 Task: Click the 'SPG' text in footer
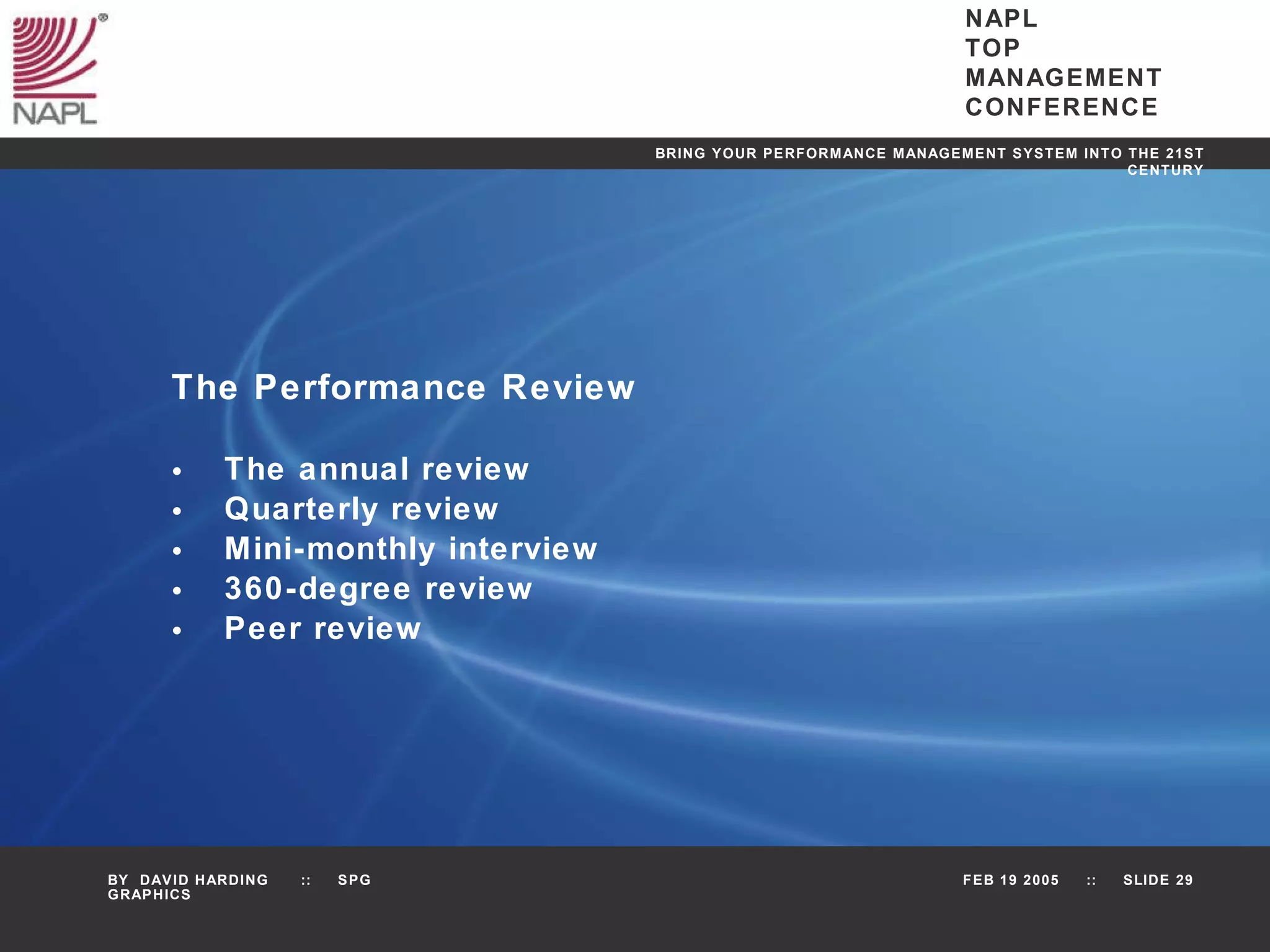354,880
